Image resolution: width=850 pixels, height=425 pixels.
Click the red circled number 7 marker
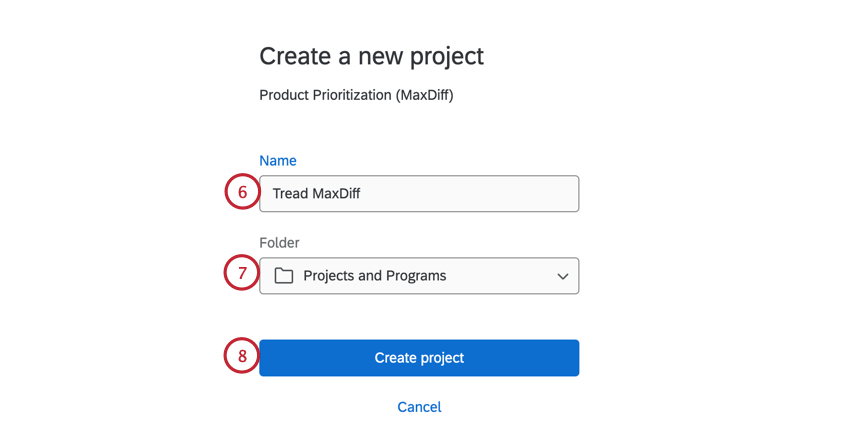[x=242, y=275]
